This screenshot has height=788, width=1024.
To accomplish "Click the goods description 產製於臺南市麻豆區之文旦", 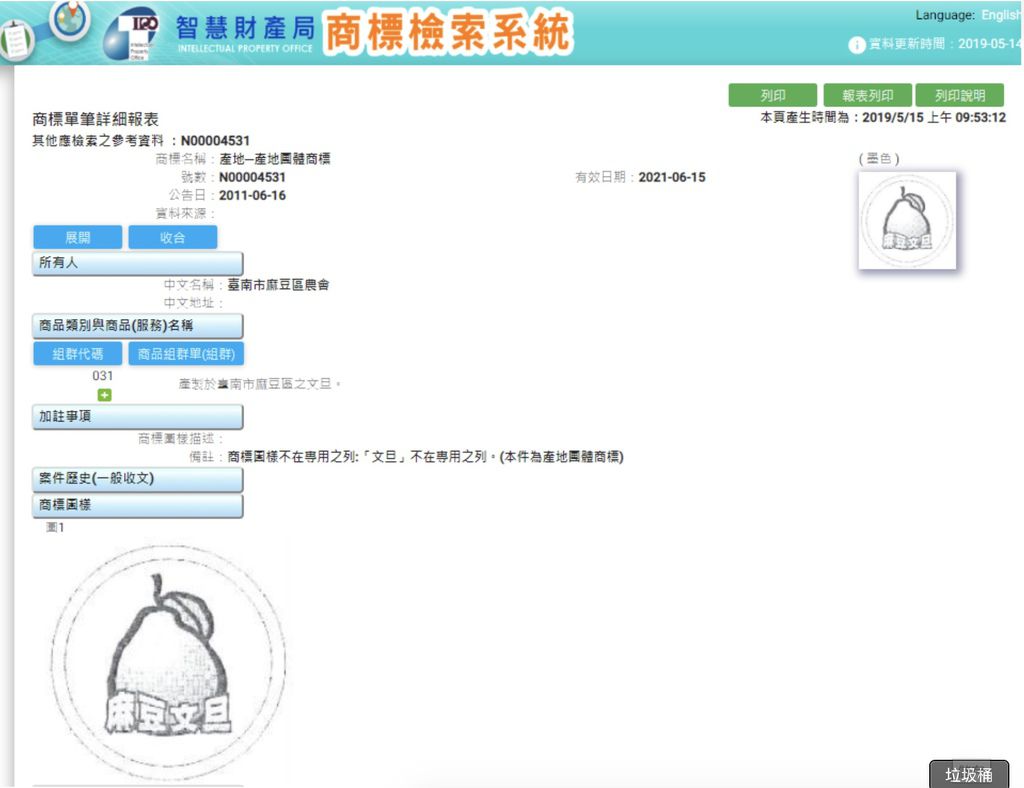I will point(260,384).
